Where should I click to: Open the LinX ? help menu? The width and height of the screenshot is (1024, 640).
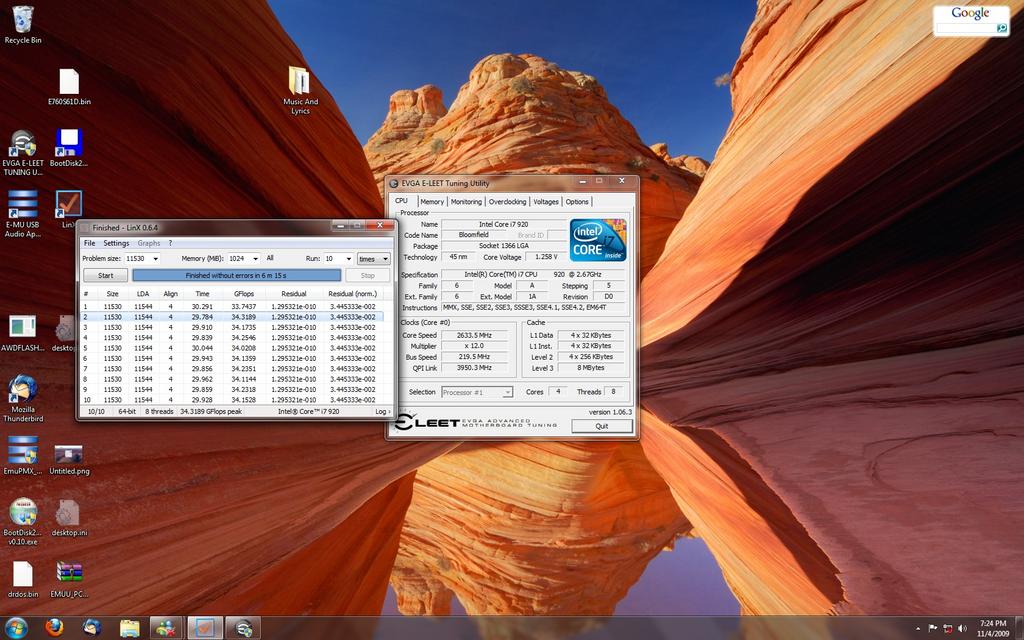coord(170,243)
